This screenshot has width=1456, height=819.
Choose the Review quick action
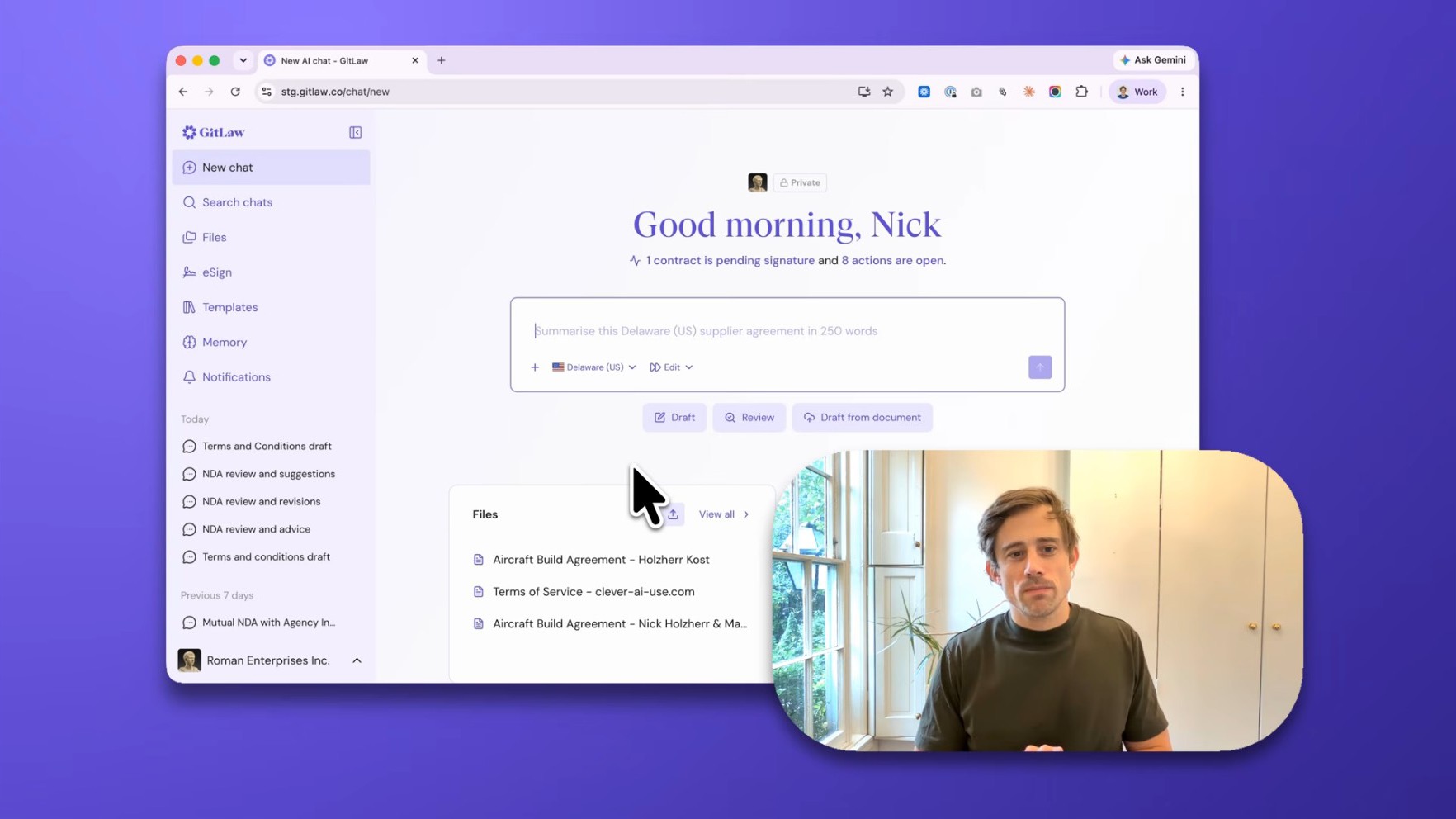click(749, 418)
